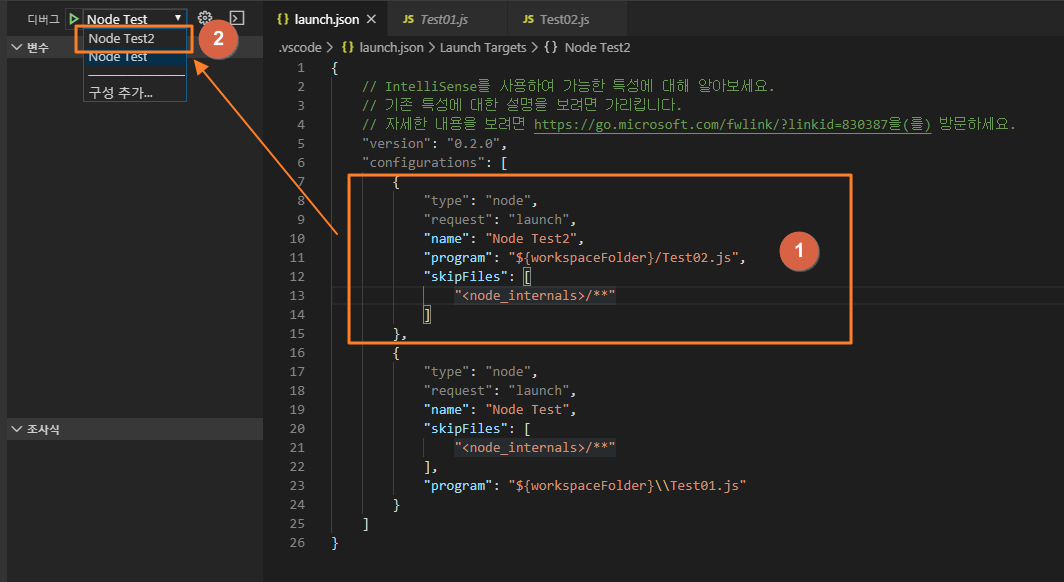Click "skipFiles" on line 12
The width and height of the screenshot is (1064, 582).
pos(466,277)
